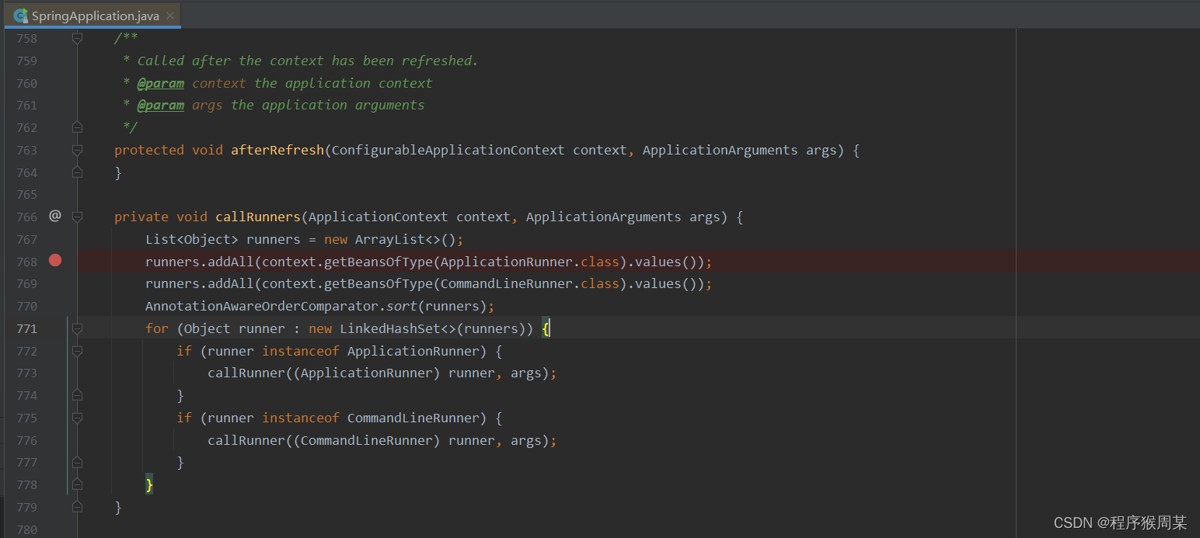
Task: Click the 'private' keyword on line 766
Action: 141,216
